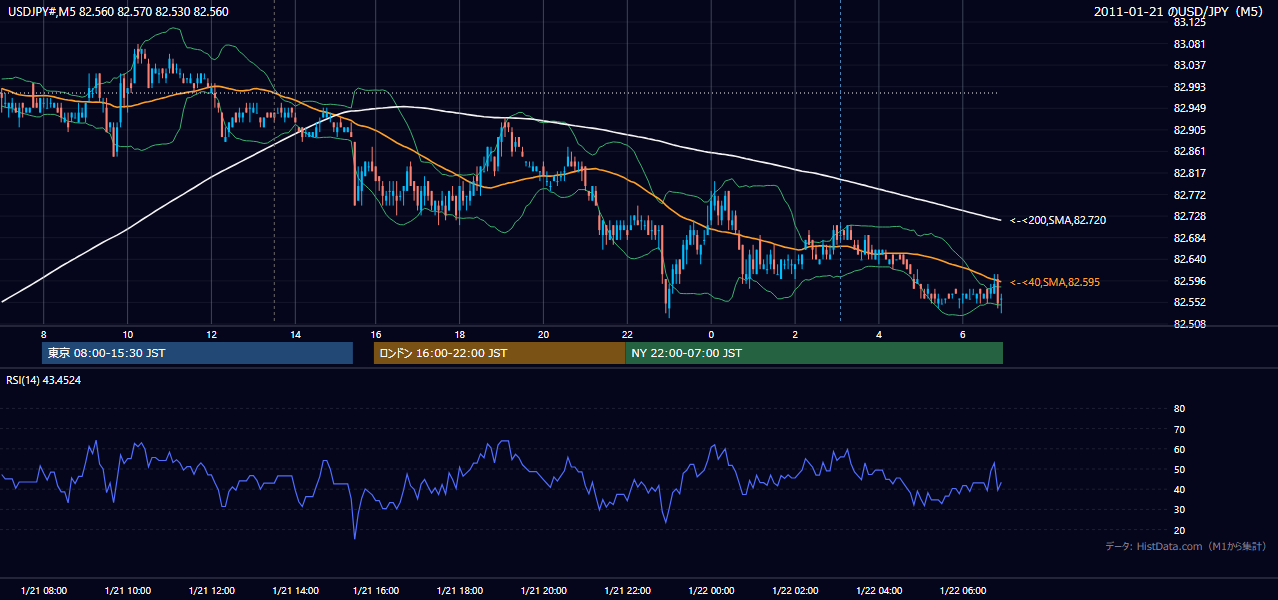Click price level 82.640 on the axis

[1189, 259]
